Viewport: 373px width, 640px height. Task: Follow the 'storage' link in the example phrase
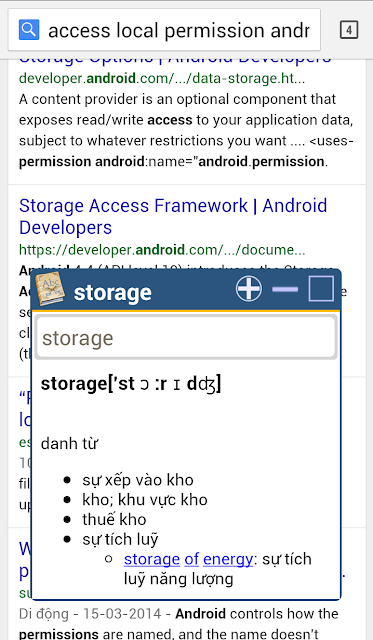click(152, 559)
